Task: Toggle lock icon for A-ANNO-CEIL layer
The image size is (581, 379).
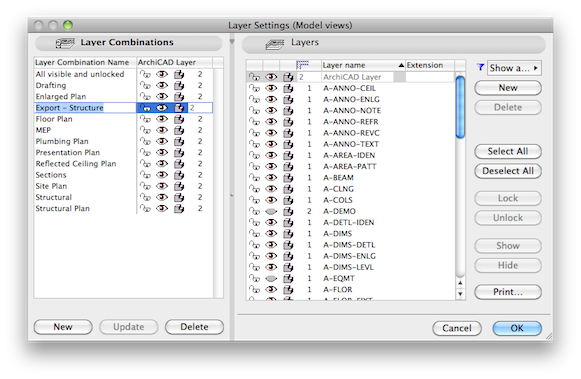Action: pos(254,88)
